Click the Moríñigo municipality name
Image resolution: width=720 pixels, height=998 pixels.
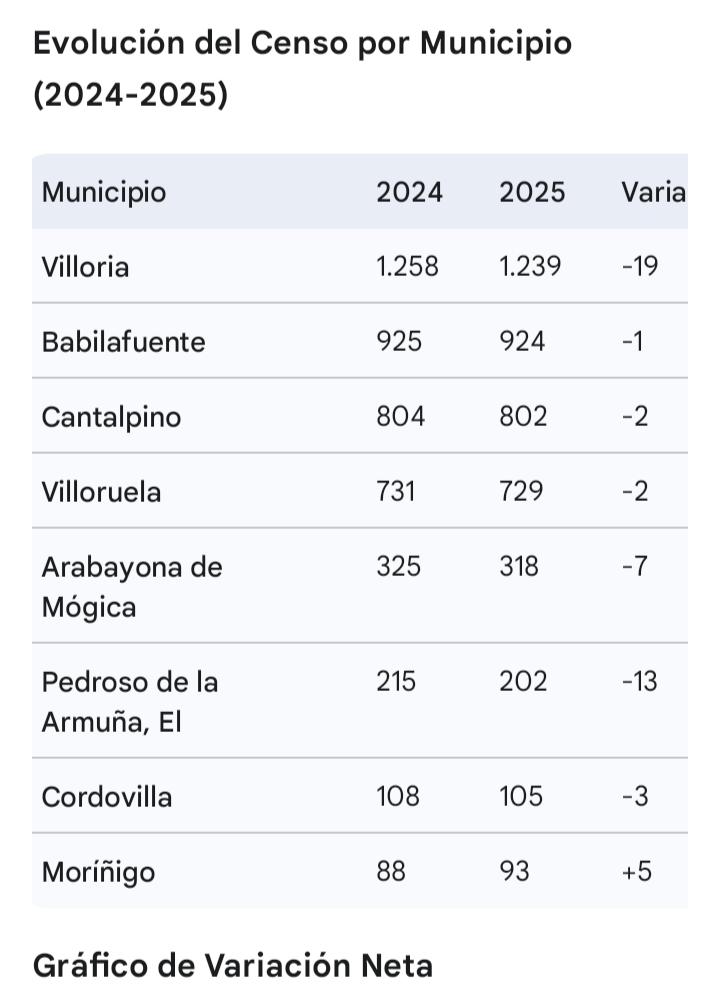point(98,872)
